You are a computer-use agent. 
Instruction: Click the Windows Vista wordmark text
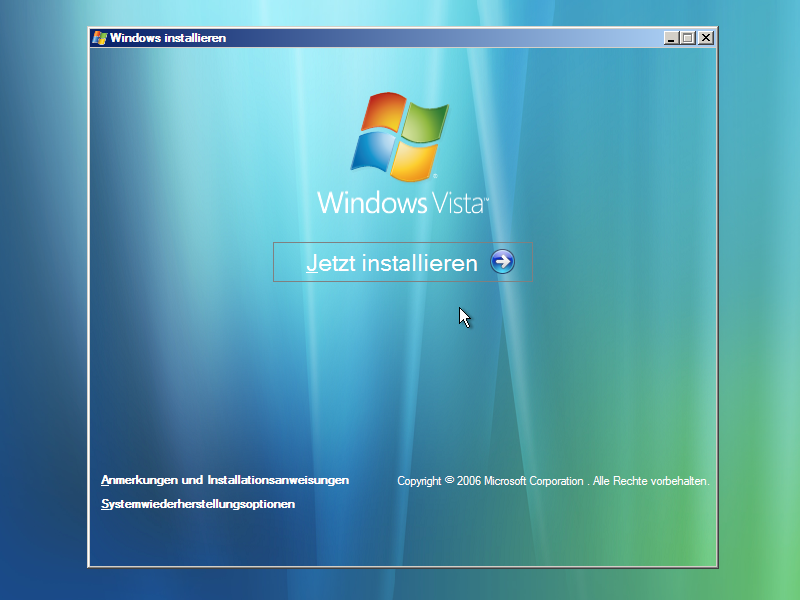[403, 203]
